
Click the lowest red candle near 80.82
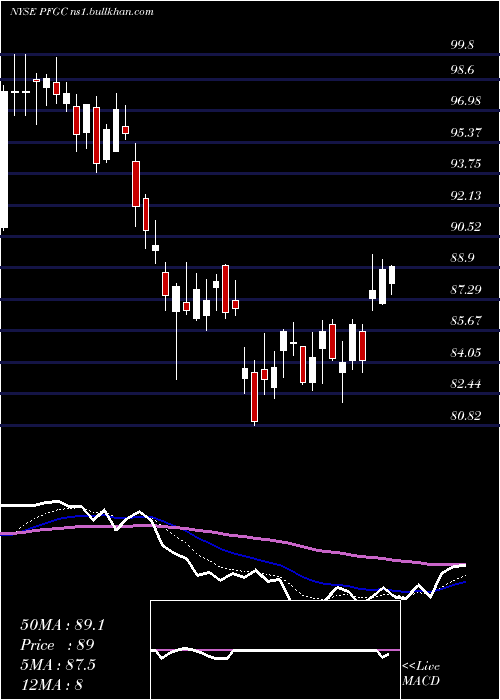click(254, 396)
